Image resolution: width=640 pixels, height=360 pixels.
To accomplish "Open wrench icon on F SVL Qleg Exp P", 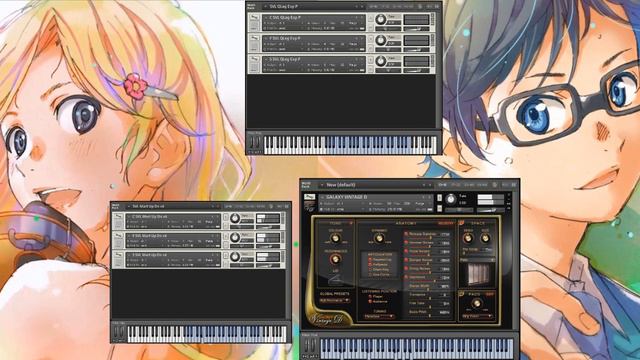I will click(254, 39).
